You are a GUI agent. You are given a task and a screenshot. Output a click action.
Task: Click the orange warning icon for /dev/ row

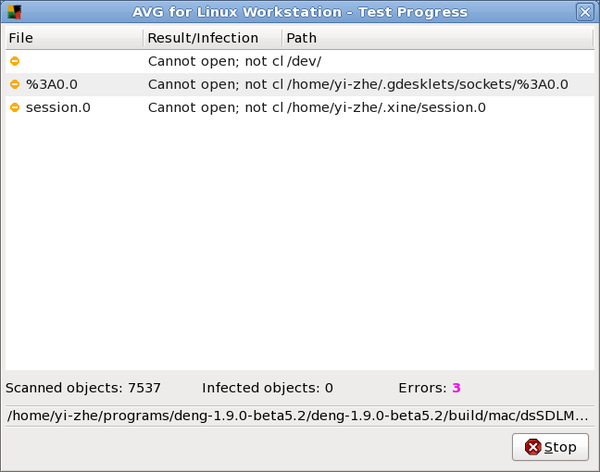15,61
